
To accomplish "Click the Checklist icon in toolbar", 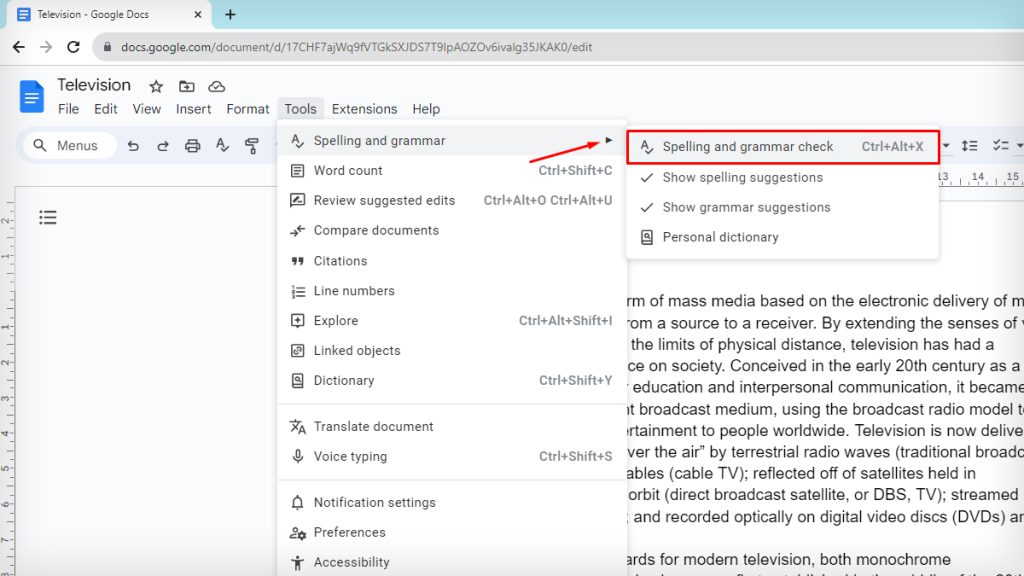I will pos(1001,145).
